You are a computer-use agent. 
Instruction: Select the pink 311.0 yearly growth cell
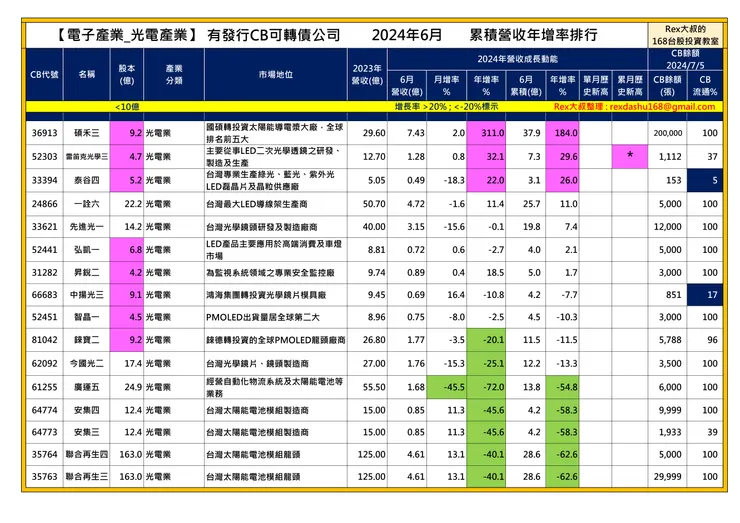486,133
